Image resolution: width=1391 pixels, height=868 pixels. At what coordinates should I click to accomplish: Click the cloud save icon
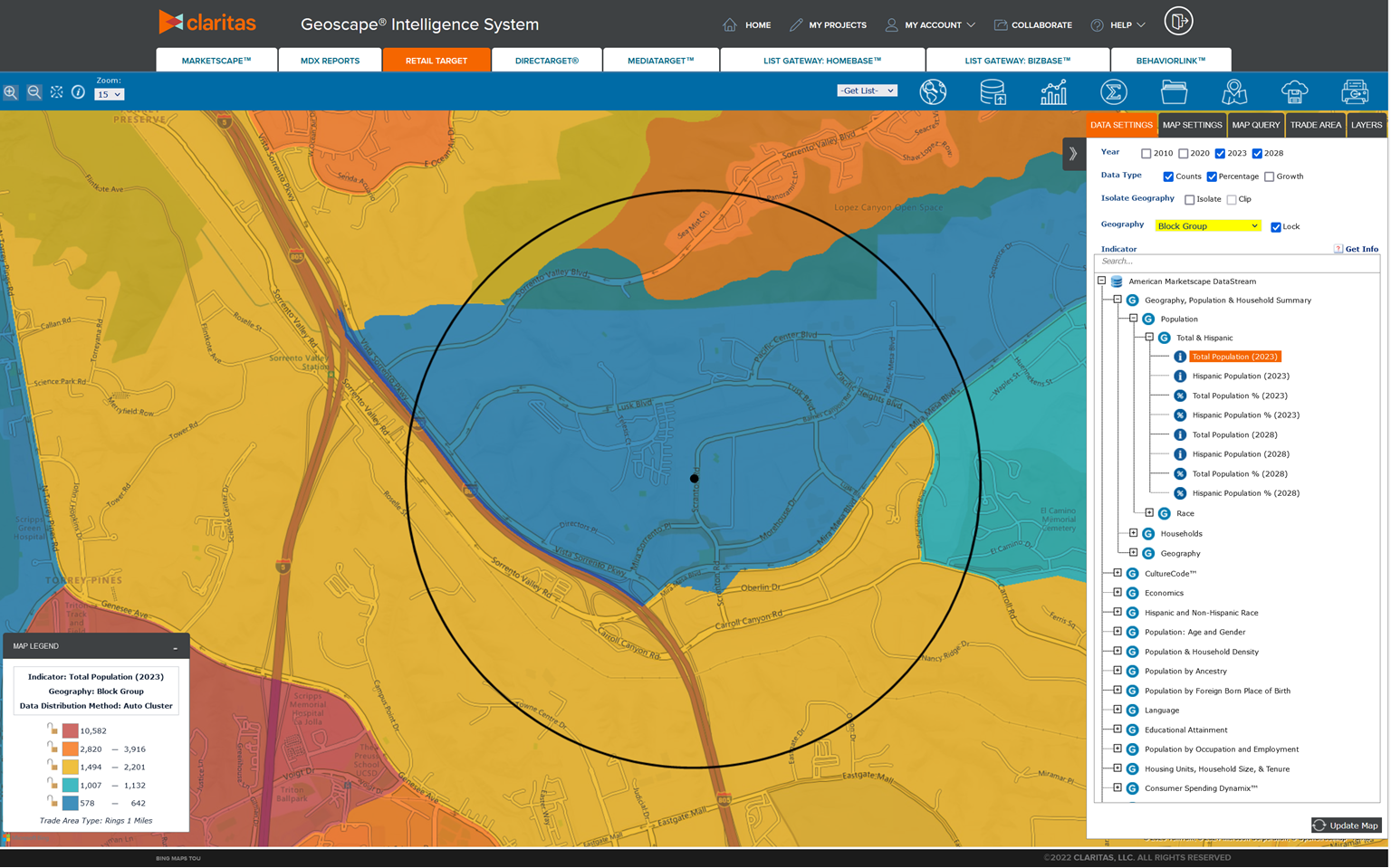click(x=1295, y=91)
